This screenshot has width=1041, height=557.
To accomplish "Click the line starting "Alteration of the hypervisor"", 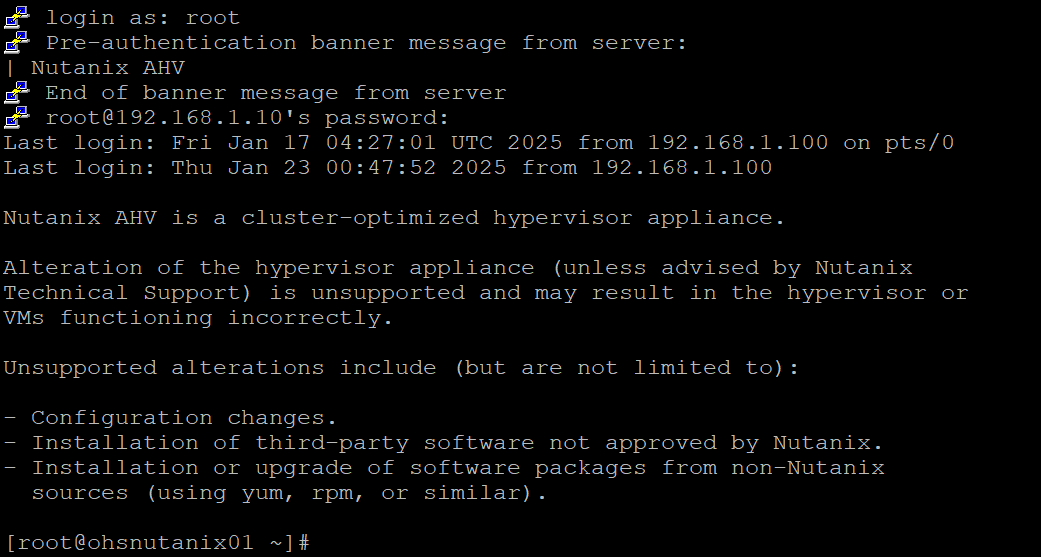I will pyautogui.click(x=458, y=268).
